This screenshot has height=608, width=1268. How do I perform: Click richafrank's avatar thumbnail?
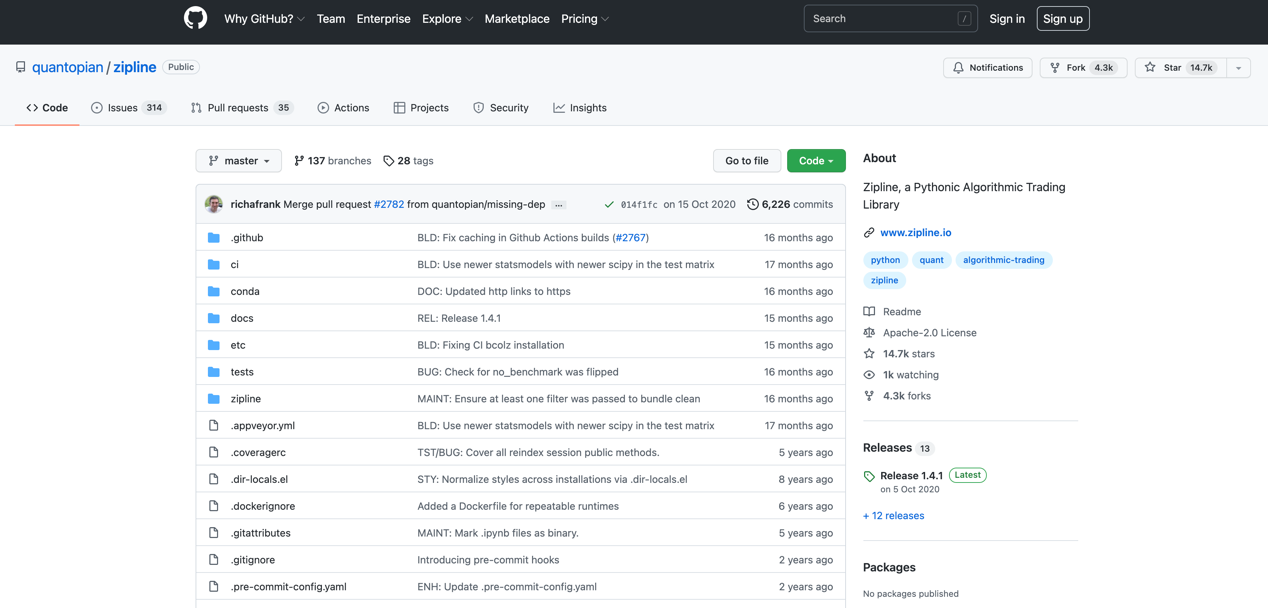tap(214, 204)
